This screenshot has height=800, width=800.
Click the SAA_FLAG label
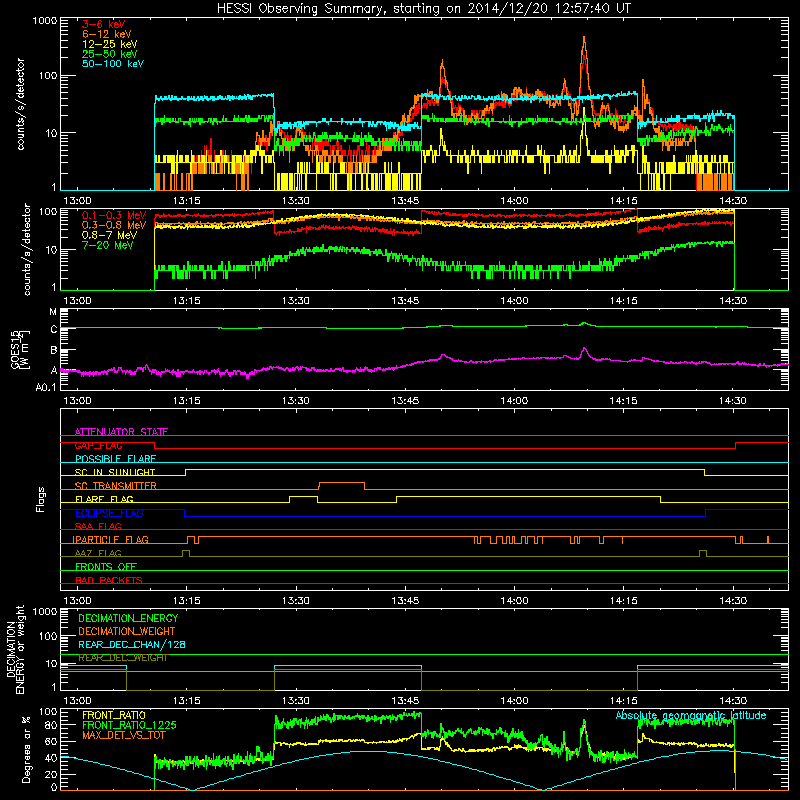click(98, 526)
